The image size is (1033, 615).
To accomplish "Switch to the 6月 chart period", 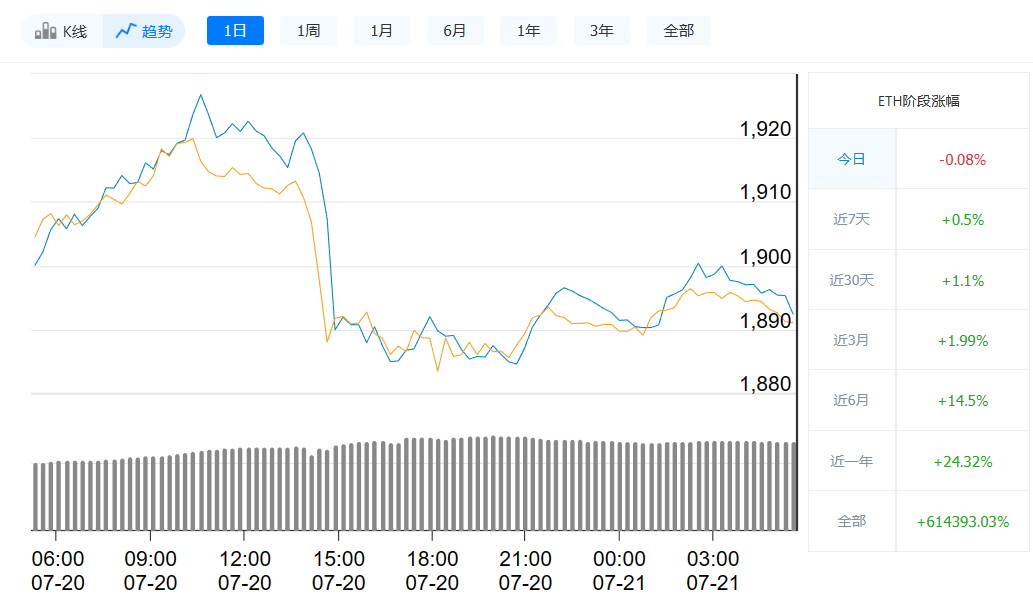I will coord(455,30).
